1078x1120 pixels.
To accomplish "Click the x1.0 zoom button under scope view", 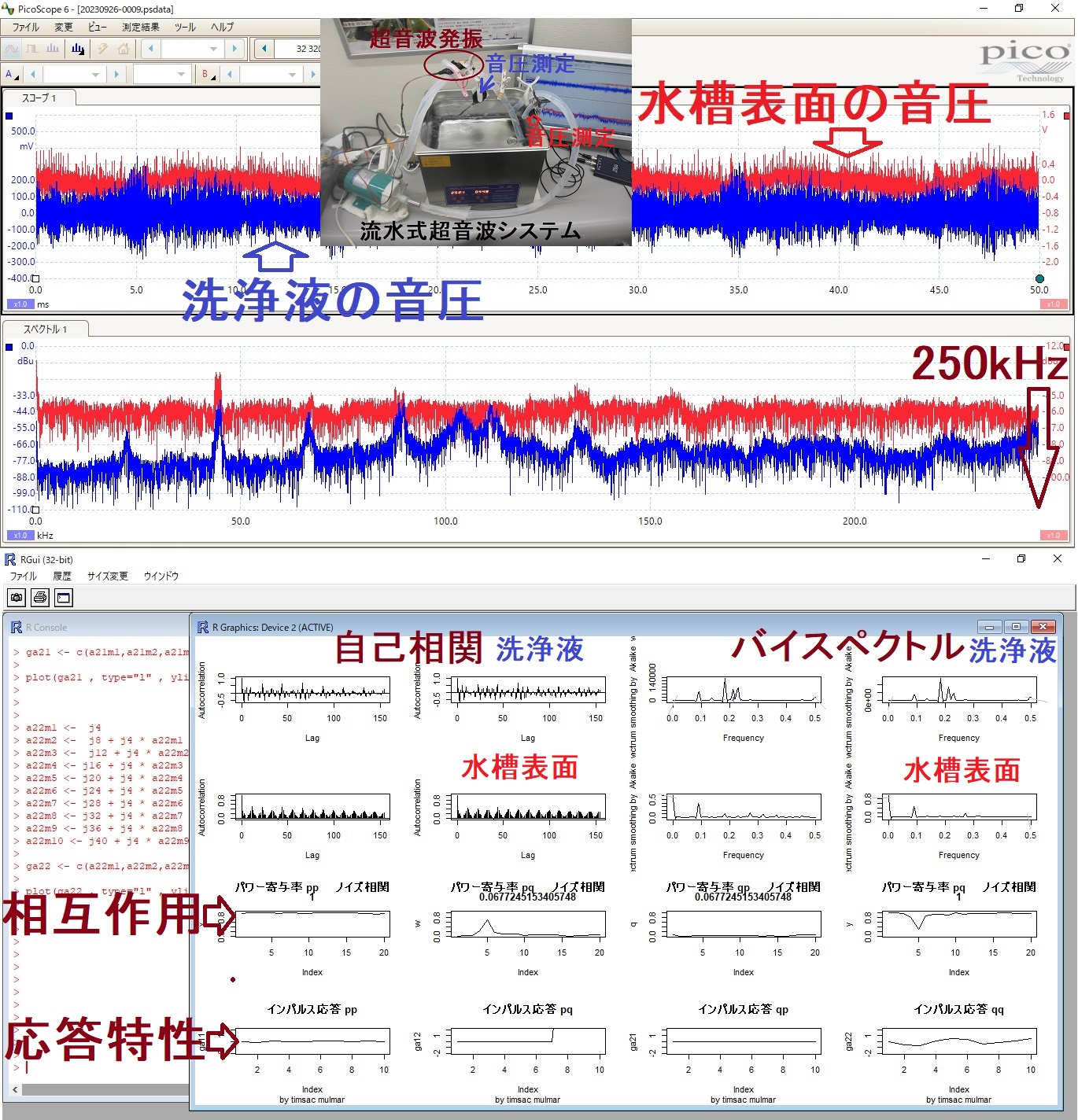I will pyautogui.click(x=20, y=304).
